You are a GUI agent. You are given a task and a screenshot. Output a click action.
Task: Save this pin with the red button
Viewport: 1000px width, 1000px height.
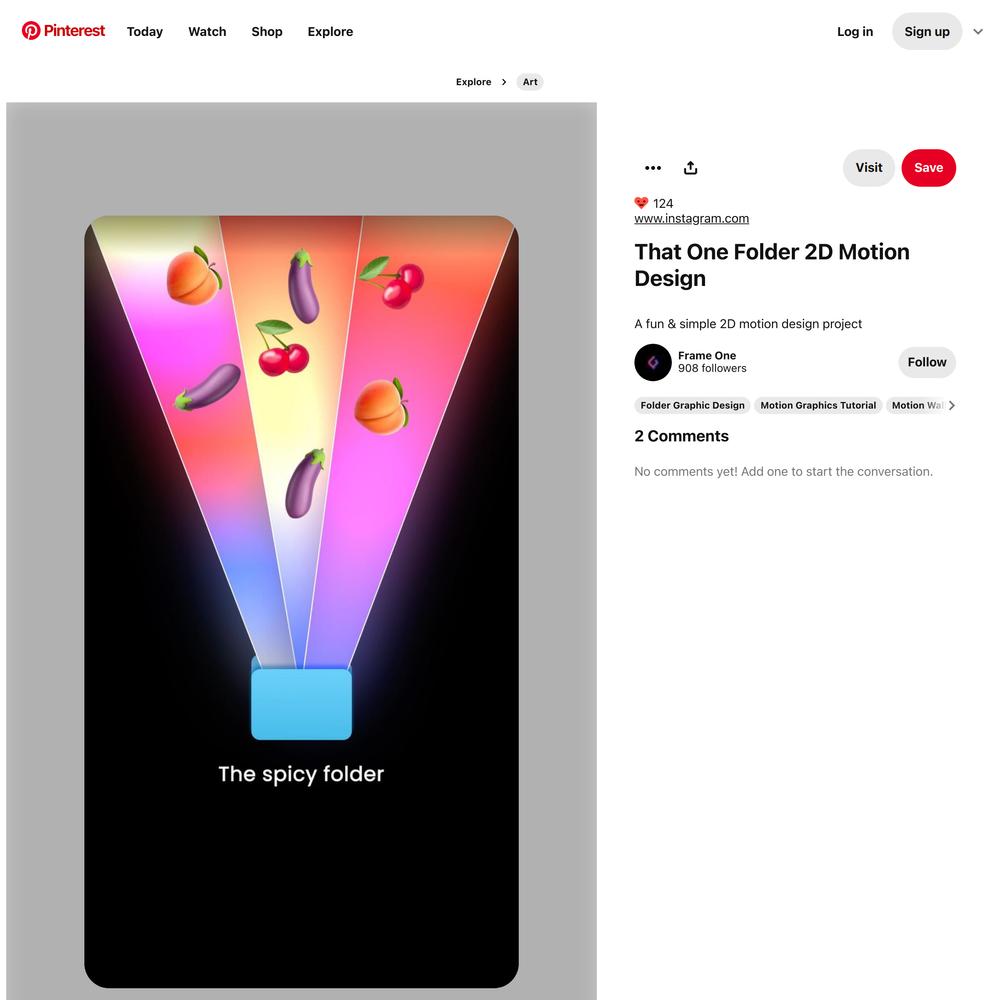pyautogui.click(x=928, y=168)
